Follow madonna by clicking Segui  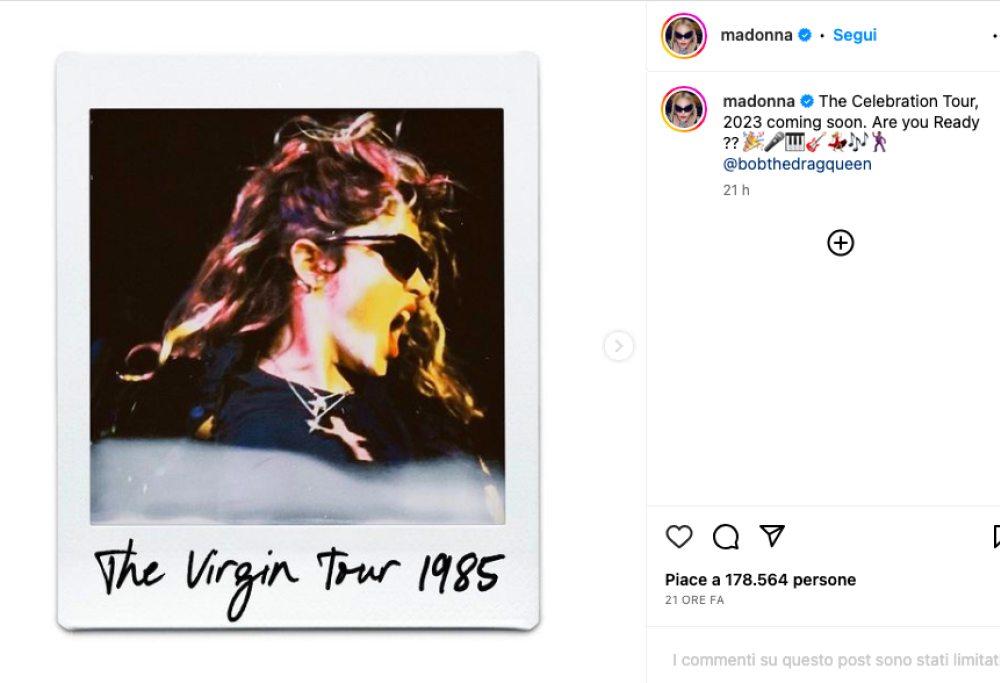coord(854,34)
